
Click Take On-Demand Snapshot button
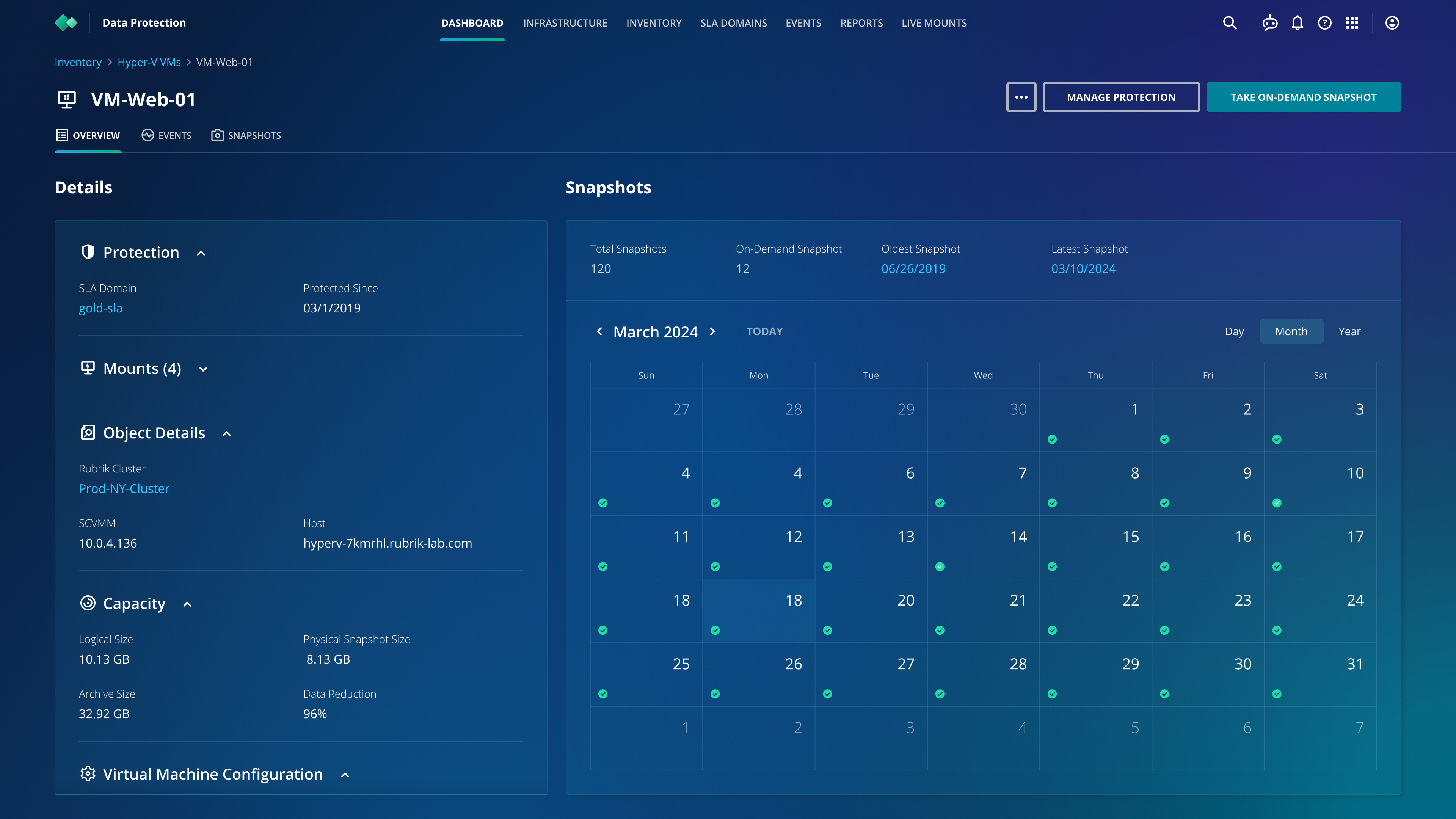click(x=1304, y=97)
